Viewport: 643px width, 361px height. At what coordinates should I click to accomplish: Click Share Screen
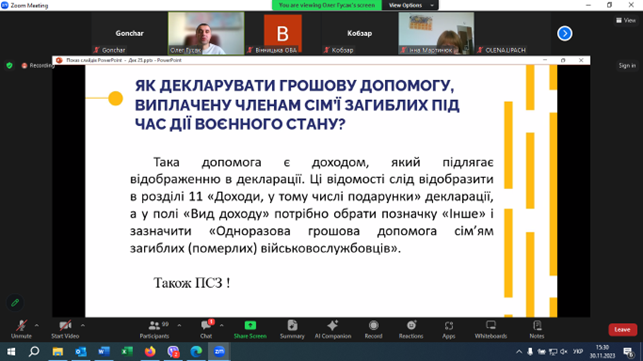pyautogui.click(x=250, y=329)
